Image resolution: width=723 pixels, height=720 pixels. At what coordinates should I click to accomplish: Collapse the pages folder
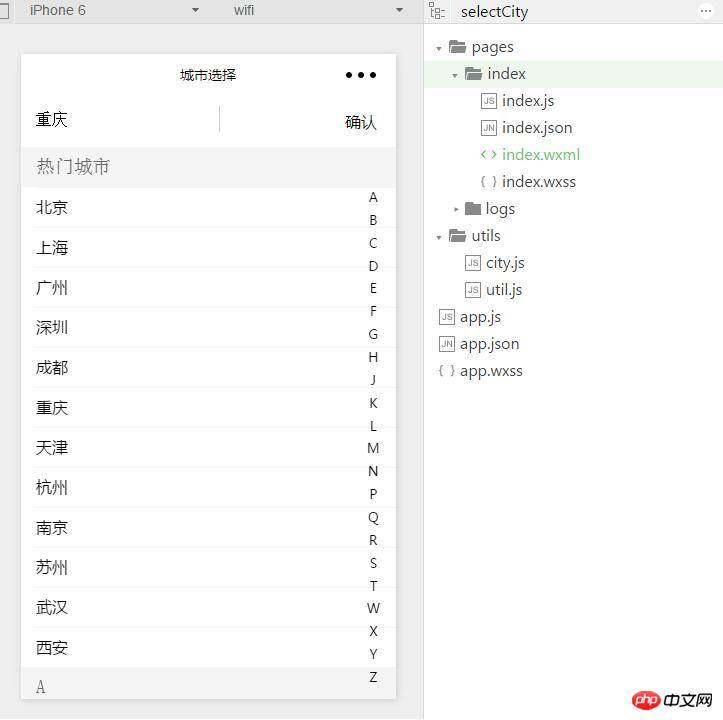click(439, 48)
